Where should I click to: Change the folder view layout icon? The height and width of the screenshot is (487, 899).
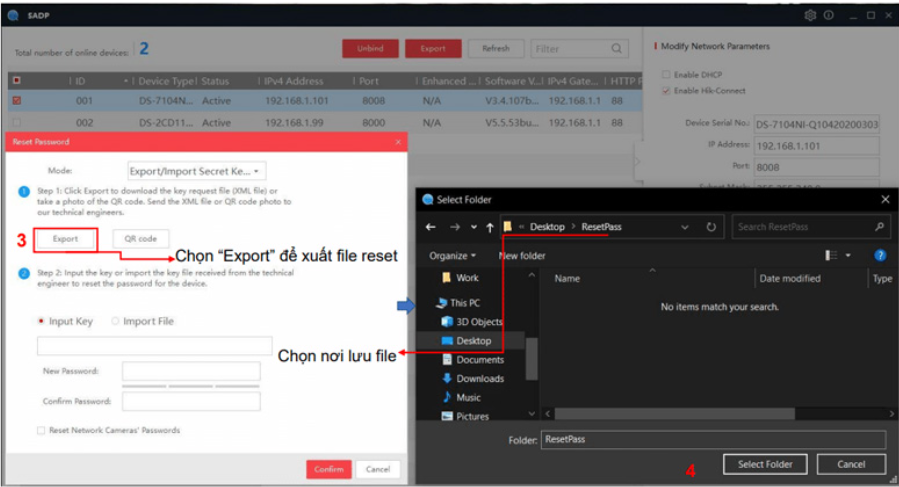tap(831, 256)
